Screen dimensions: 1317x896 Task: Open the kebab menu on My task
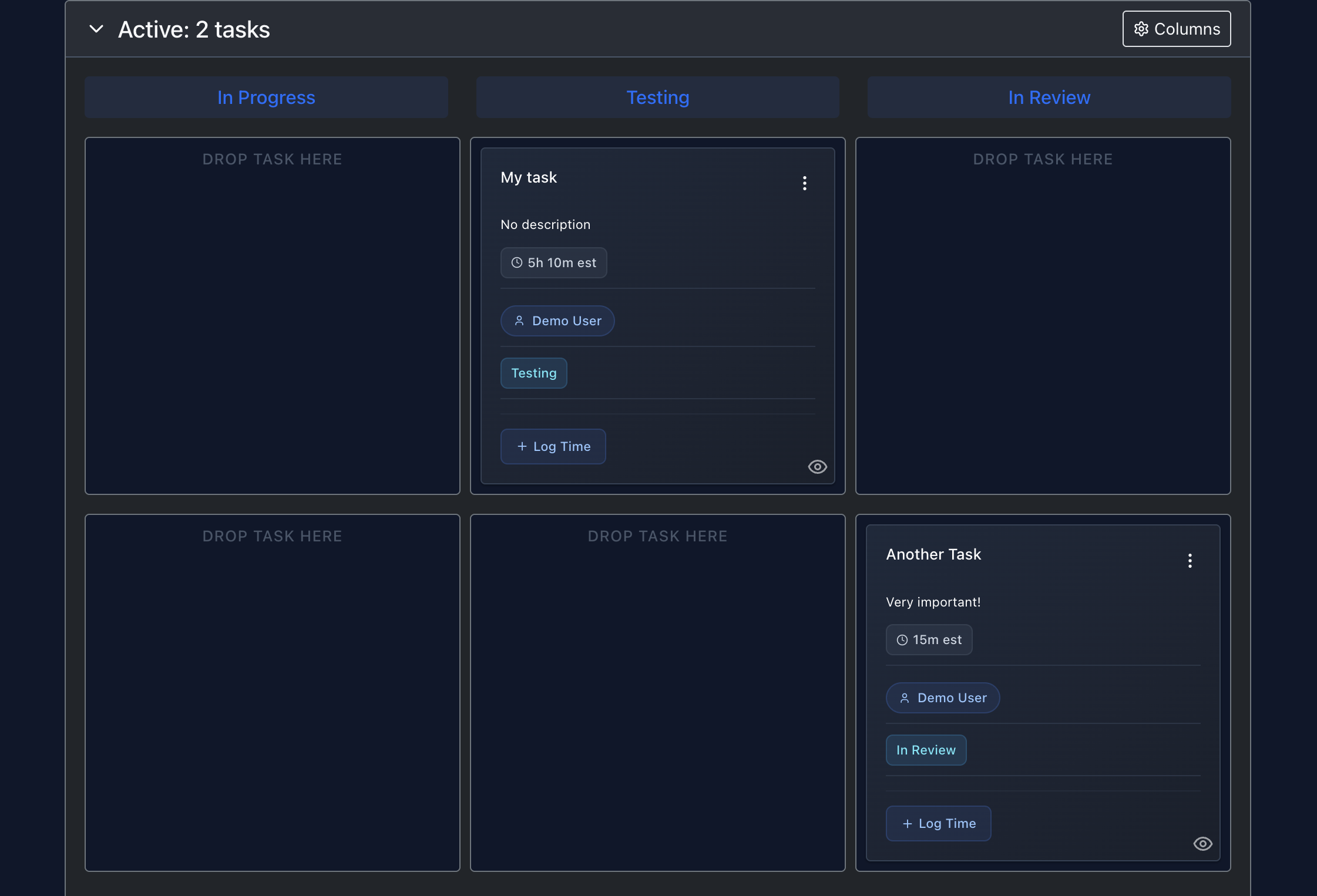(x=804, y=183)
